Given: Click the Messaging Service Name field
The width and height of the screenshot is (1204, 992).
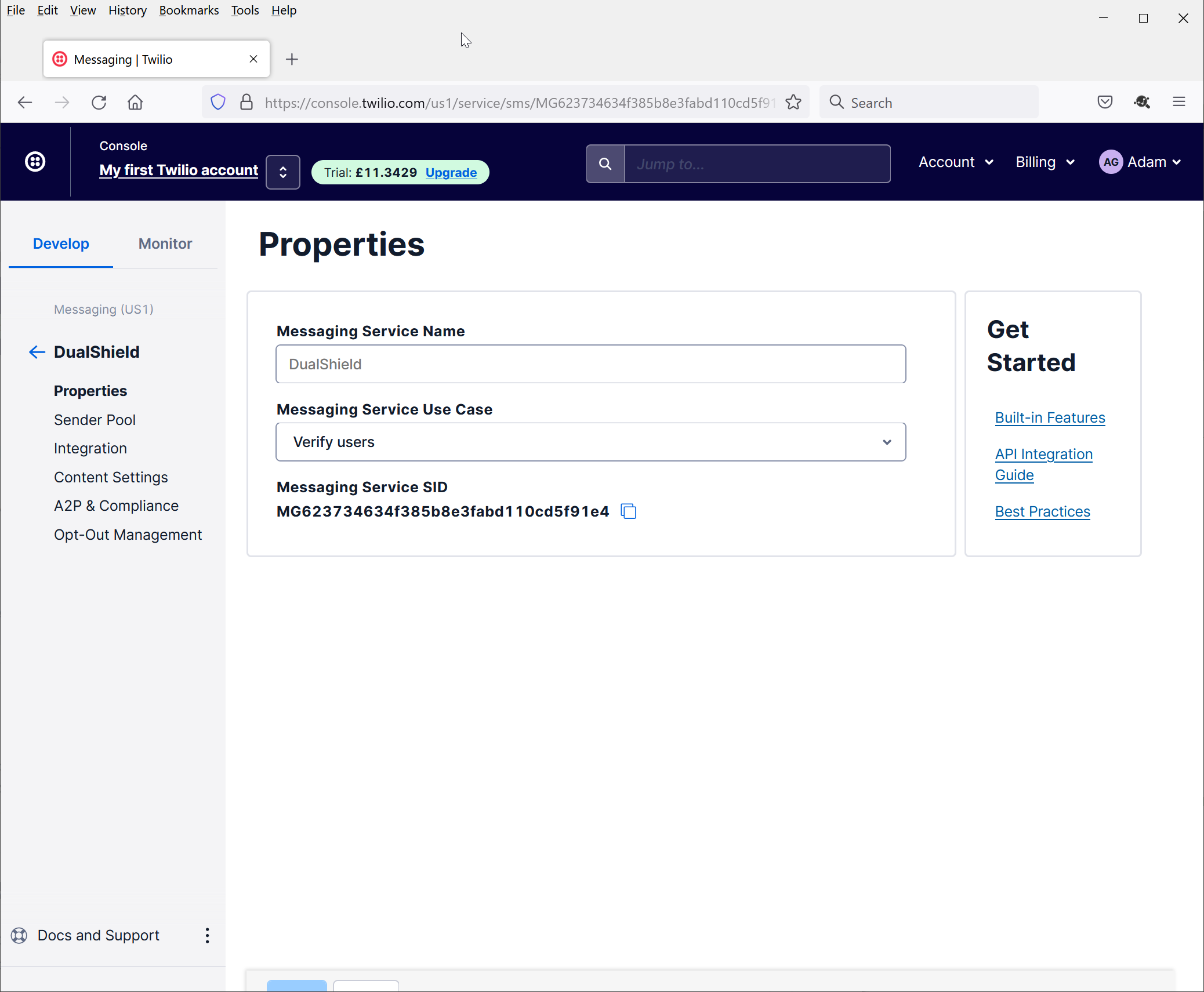Looking at the screenshot, I should [x=590, y=364].
